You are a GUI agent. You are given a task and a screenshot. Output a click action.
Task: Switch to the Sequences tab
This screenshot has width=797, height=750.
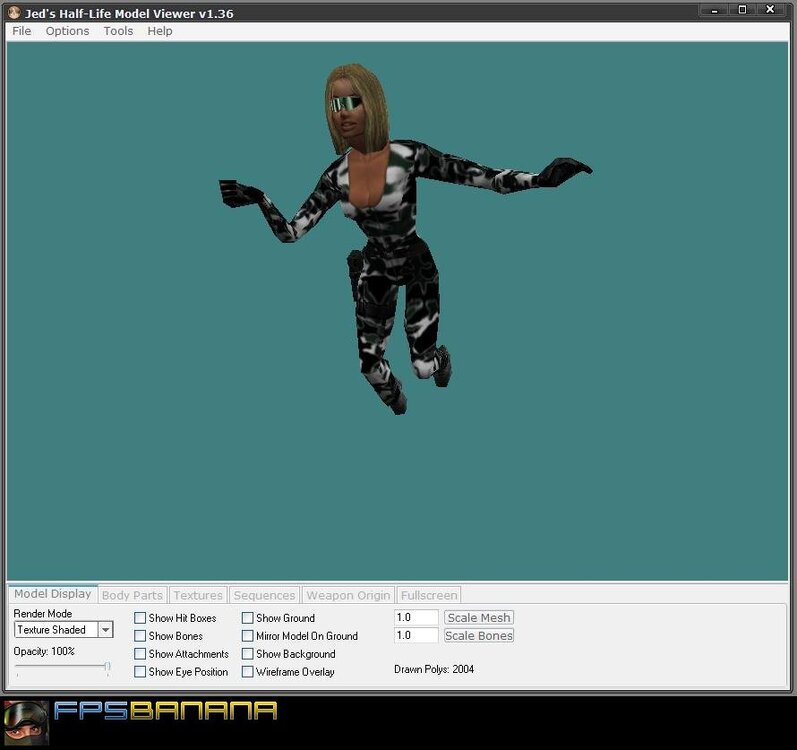[264, 595]
